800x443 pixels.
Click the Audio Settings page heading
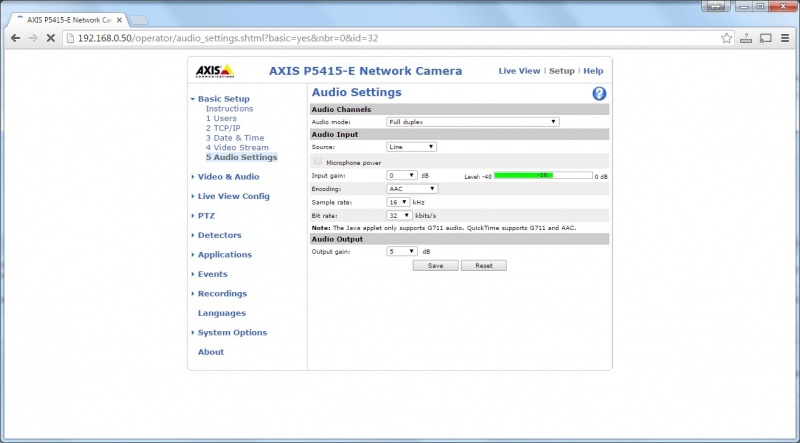(357, 92)
